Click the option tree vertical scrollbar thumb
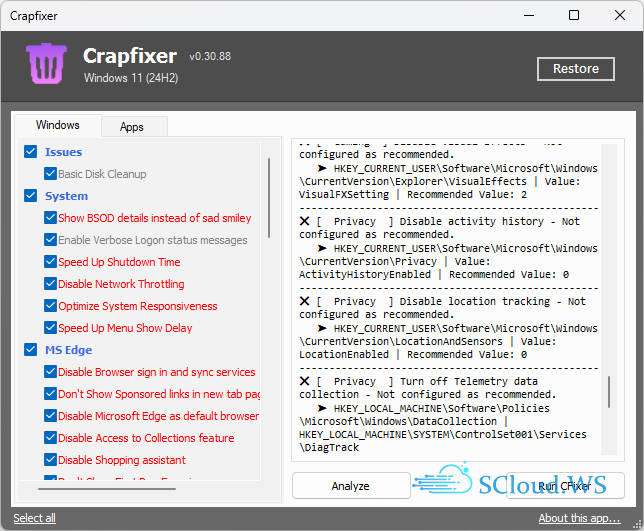 [x=269, y=198]
